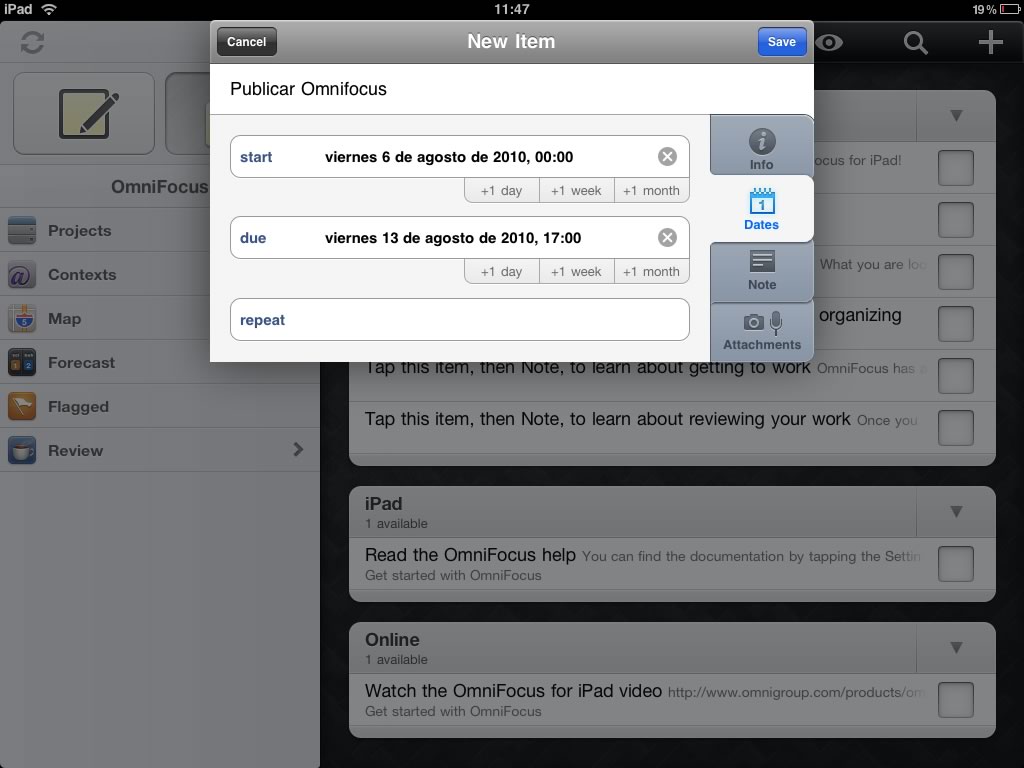Open the Contexts @ icon
Viewport: 1024px width, 768px height.
pos(22,275)
